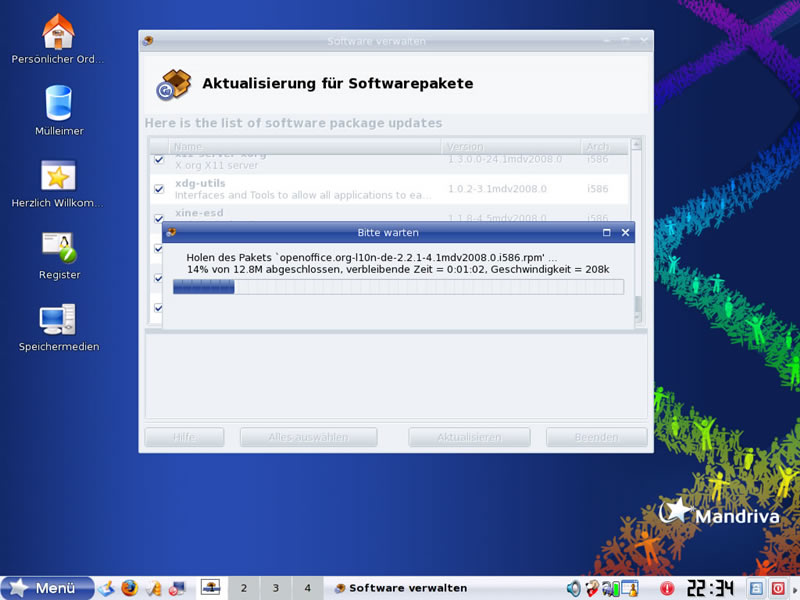Maximize the Bitte warten dialog
Viewport: 800px width, 600px height.
607,233
